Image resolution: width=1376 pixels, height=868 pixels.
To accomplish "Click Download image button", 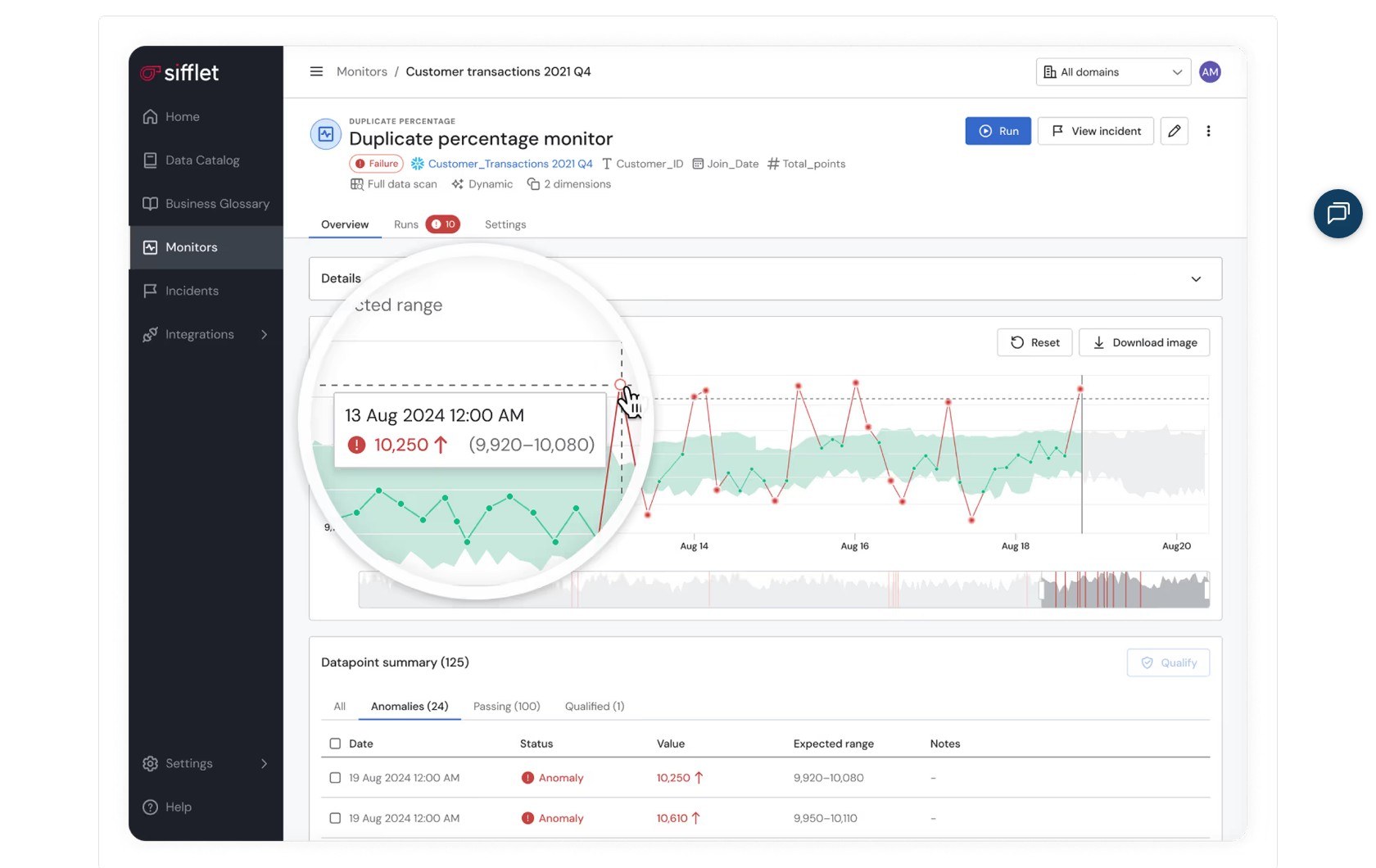I will tap(1144, 342).
